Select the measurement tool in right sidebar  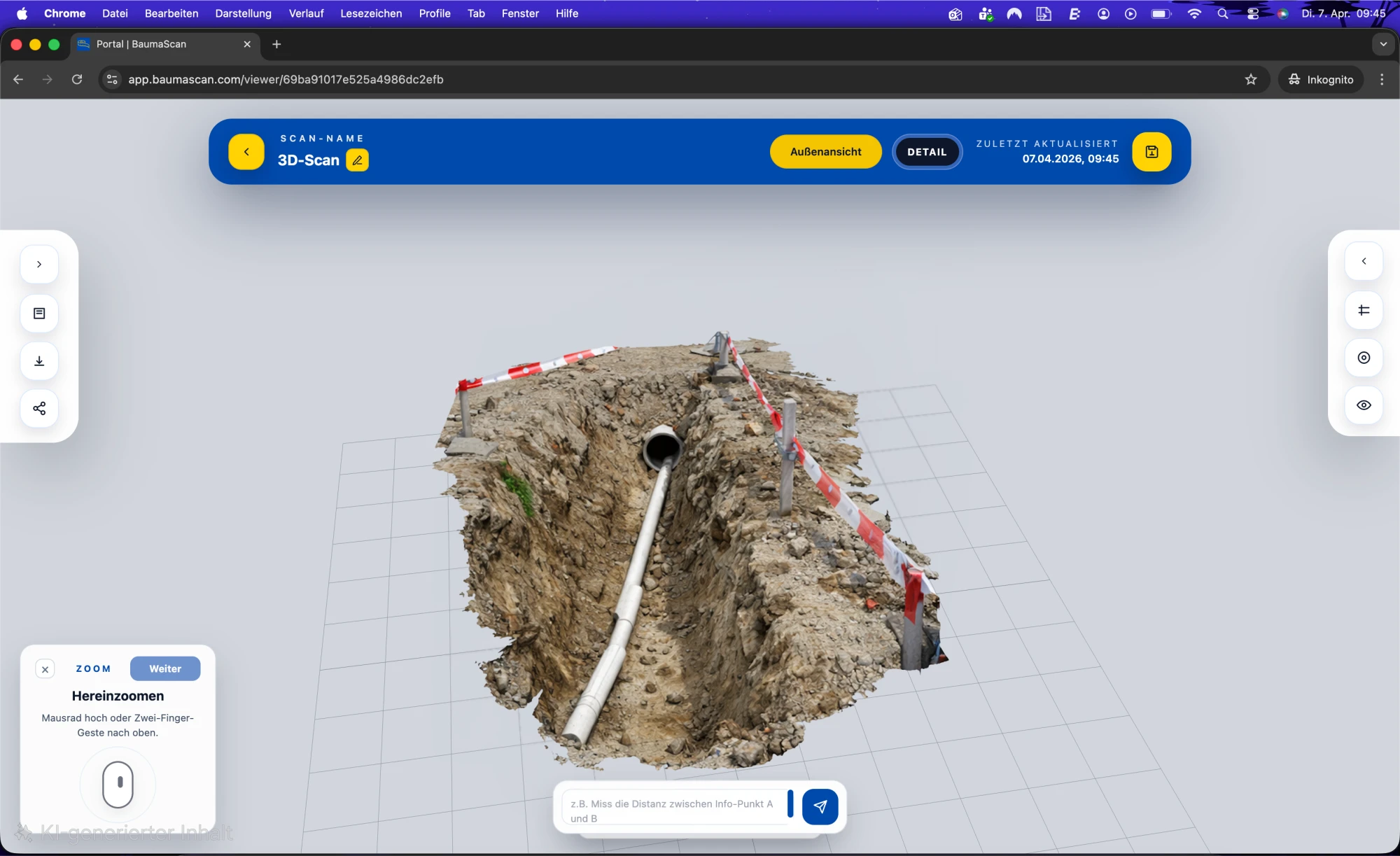click(1364, 310)
